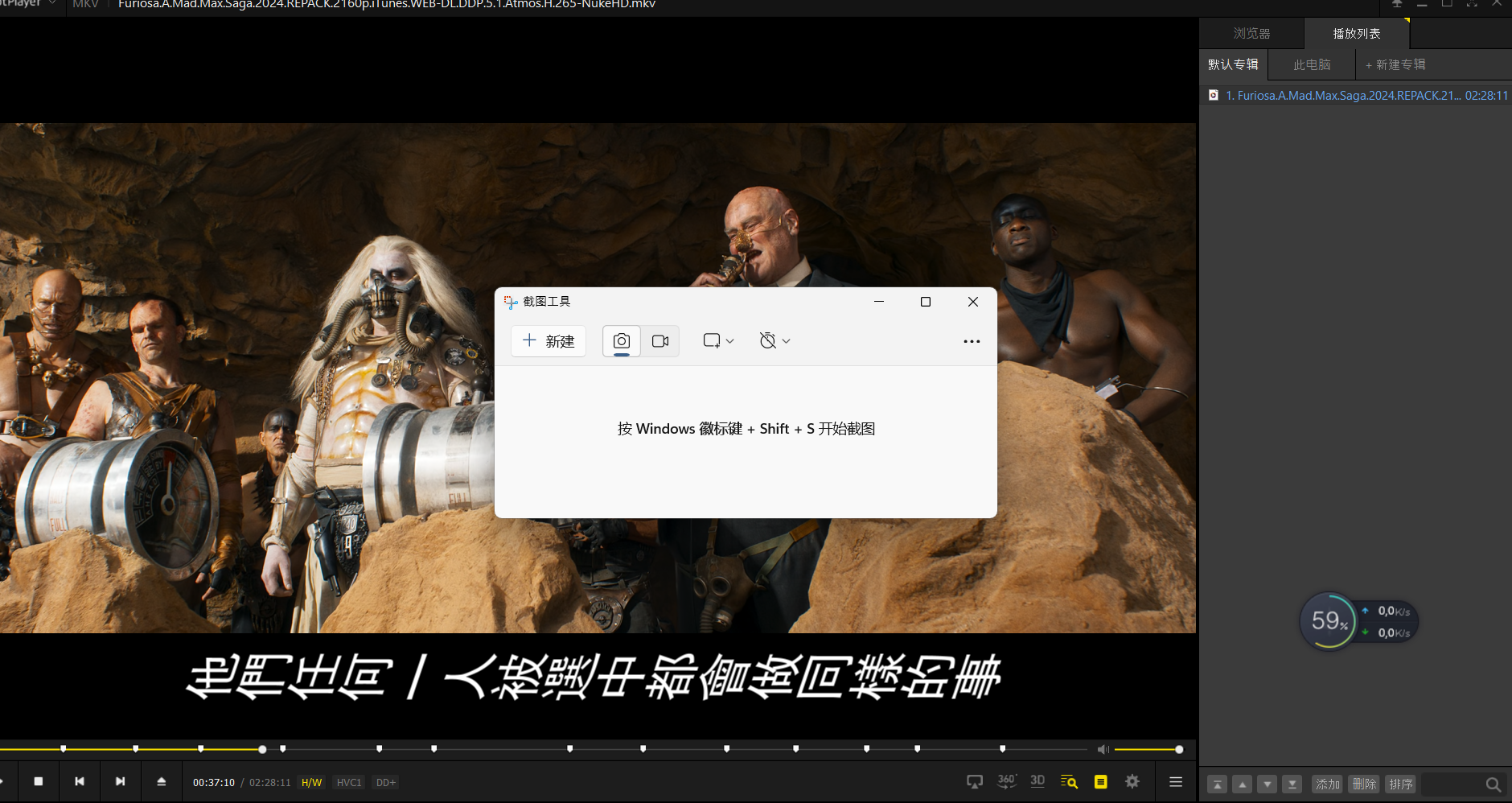This screenshot has width=1512, height=803.
Task: Click the 删除 delete button
Action: coord(1364,784)
